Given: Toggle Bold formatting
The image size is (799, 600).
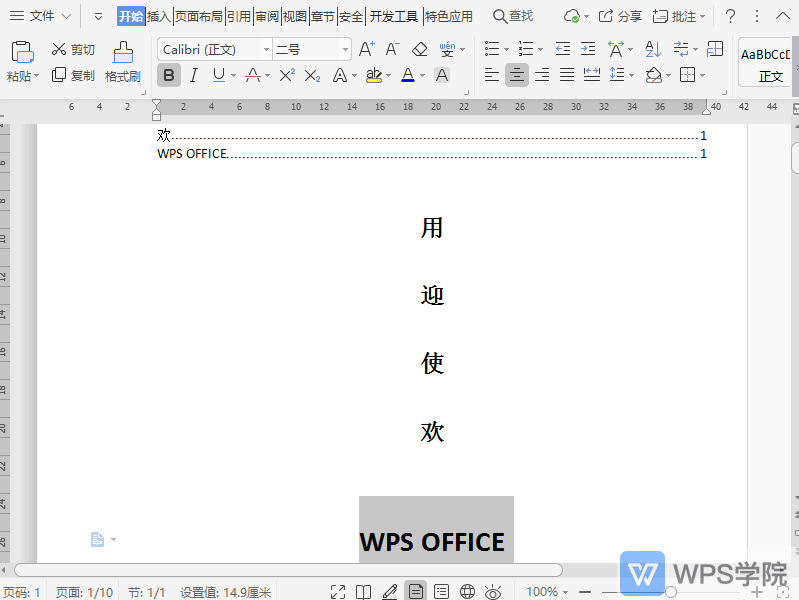Looking at the screenshot, I should coord(169,75).
